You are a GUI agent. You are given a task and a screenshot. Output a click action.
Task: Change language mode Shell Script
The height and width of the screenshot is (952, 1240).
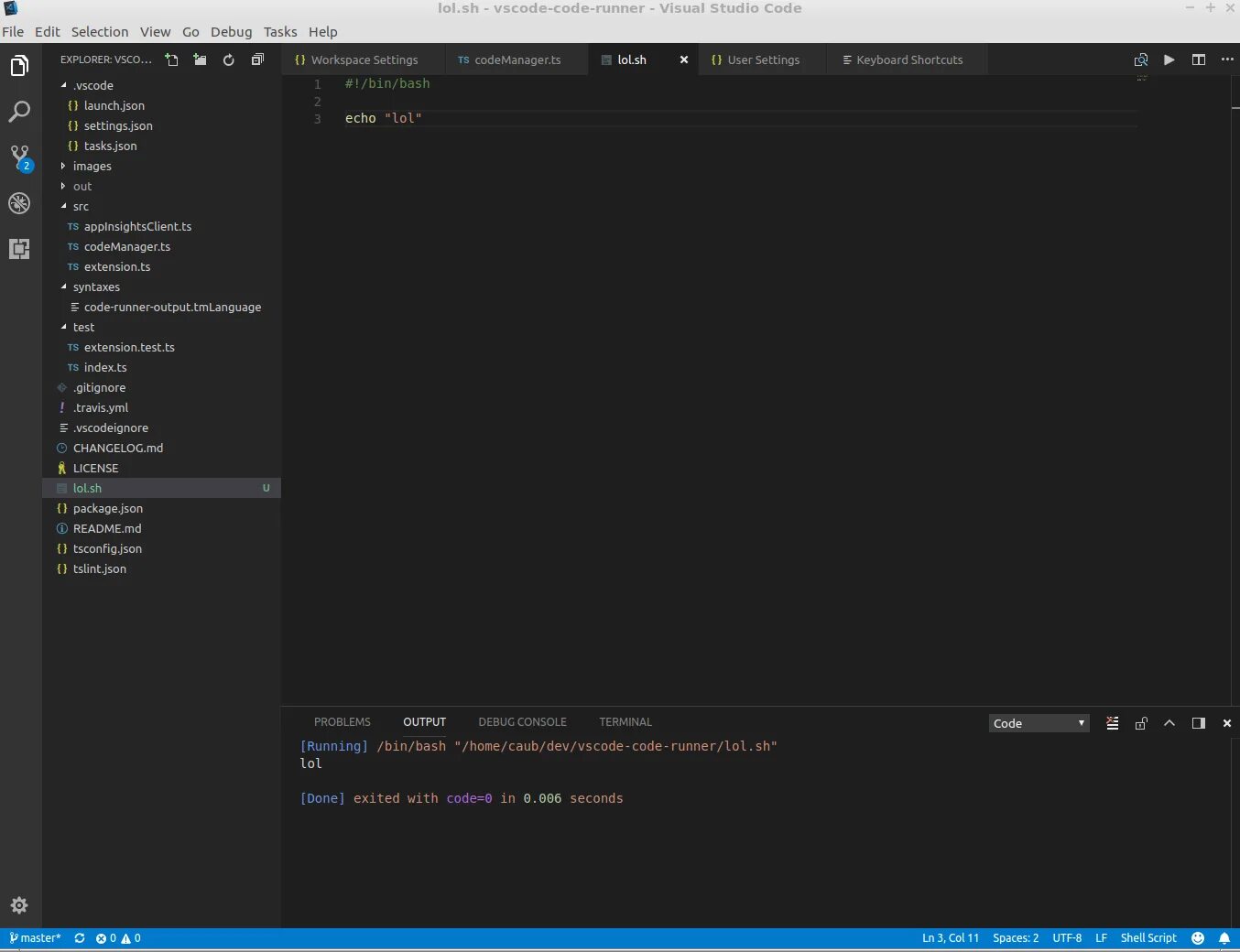pos(1148,938)
